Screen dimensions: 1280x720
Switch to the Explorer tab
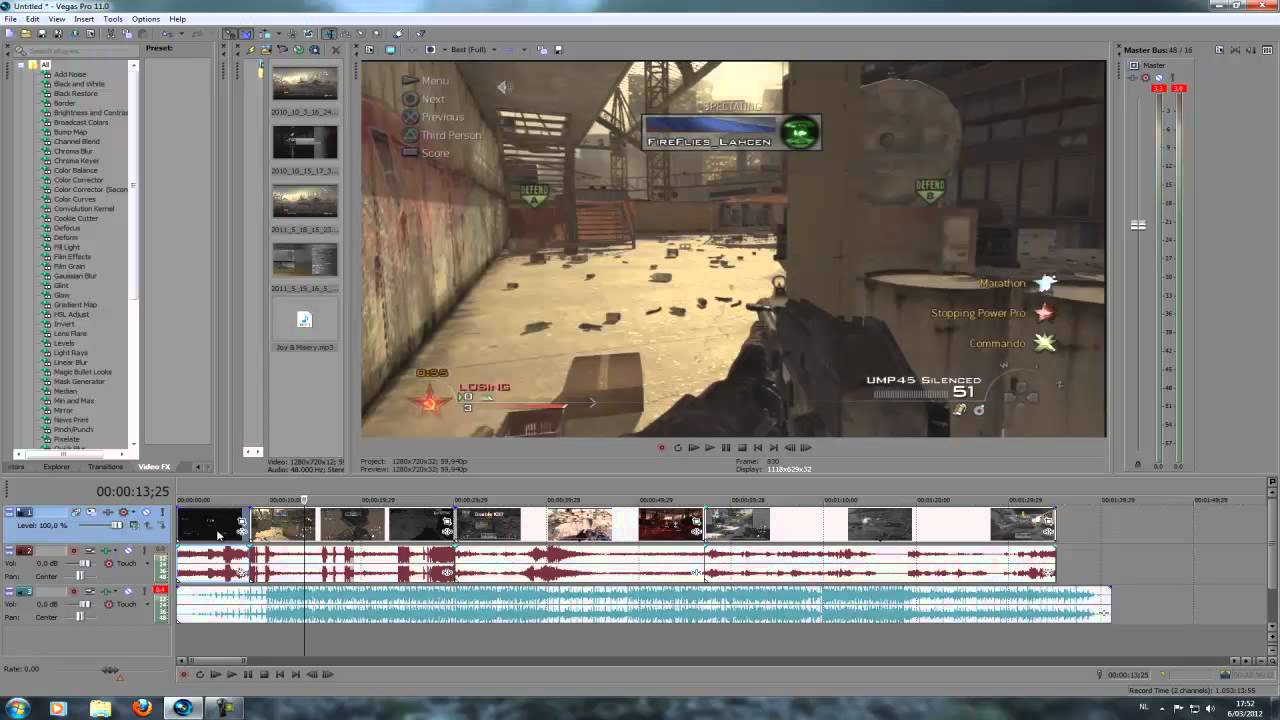56,467
